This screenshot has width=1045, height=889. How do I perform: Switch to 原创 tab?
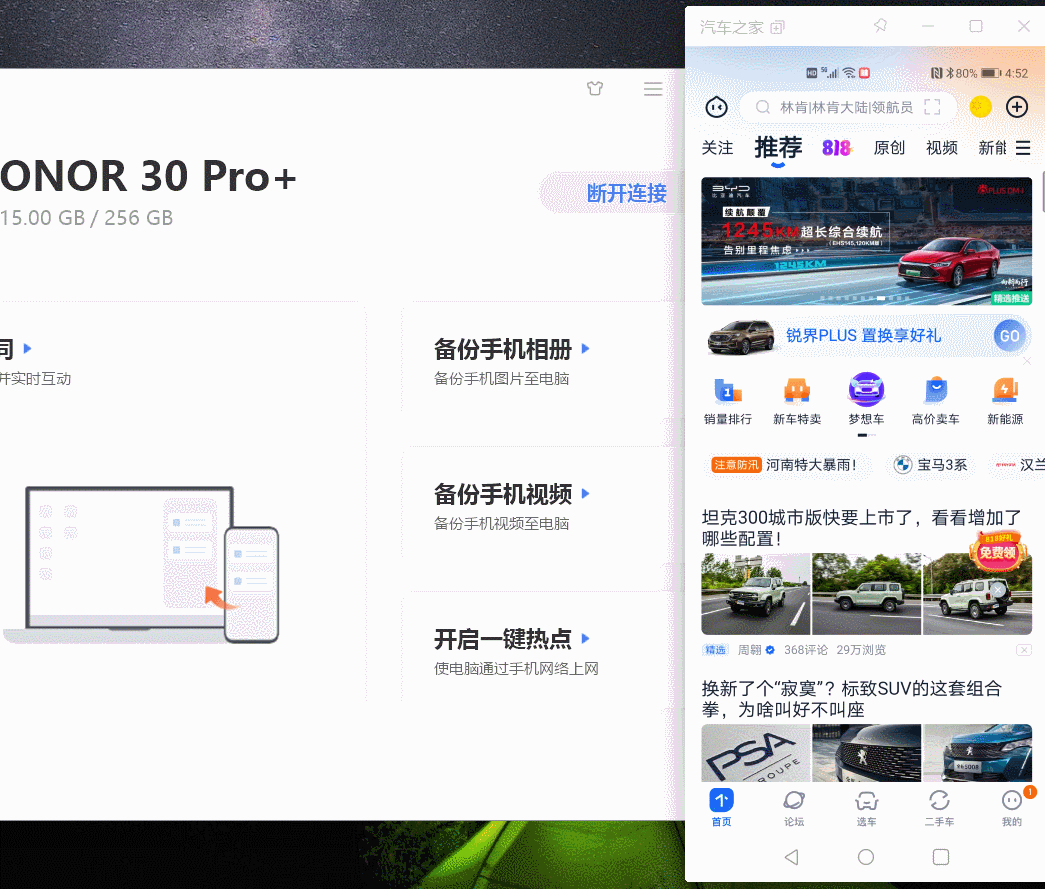889,148
